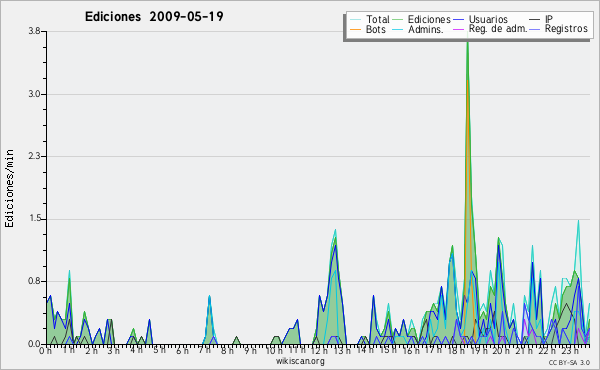This screenshot has width=600, height=370.
Task: Click the 0.0 y-axis value
Action: pos(35,344)
